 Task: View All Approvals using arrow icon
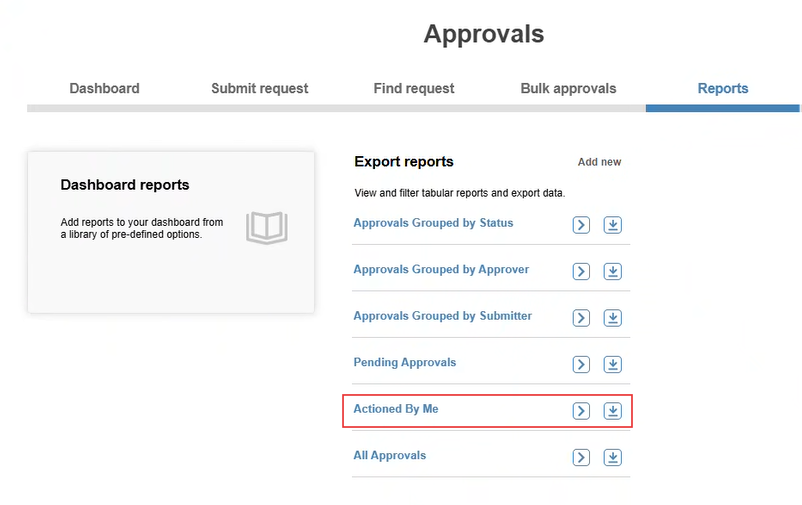pyautogui.click(x=581, y=457)
